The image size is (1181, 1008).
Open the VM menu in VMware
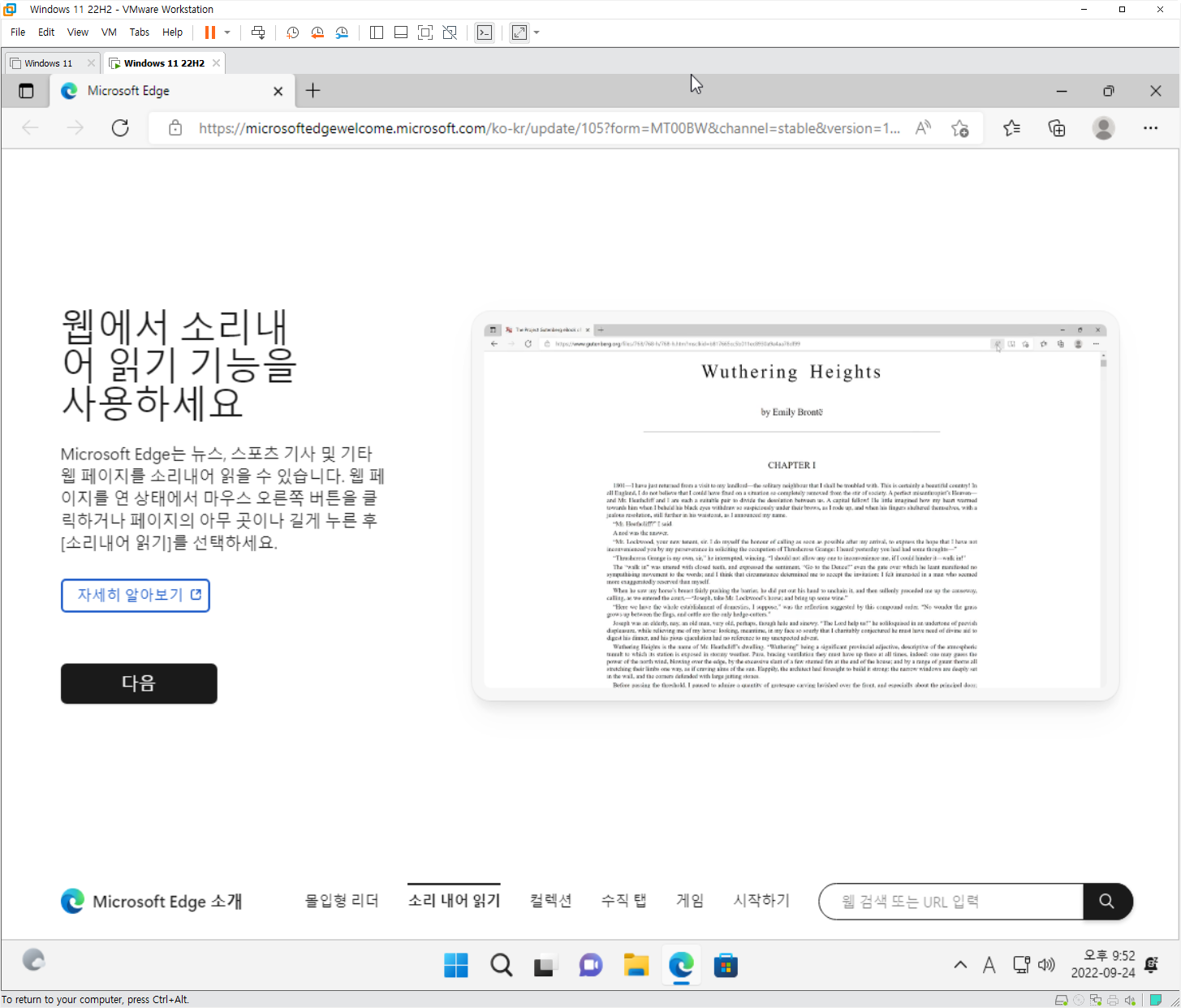109,32
